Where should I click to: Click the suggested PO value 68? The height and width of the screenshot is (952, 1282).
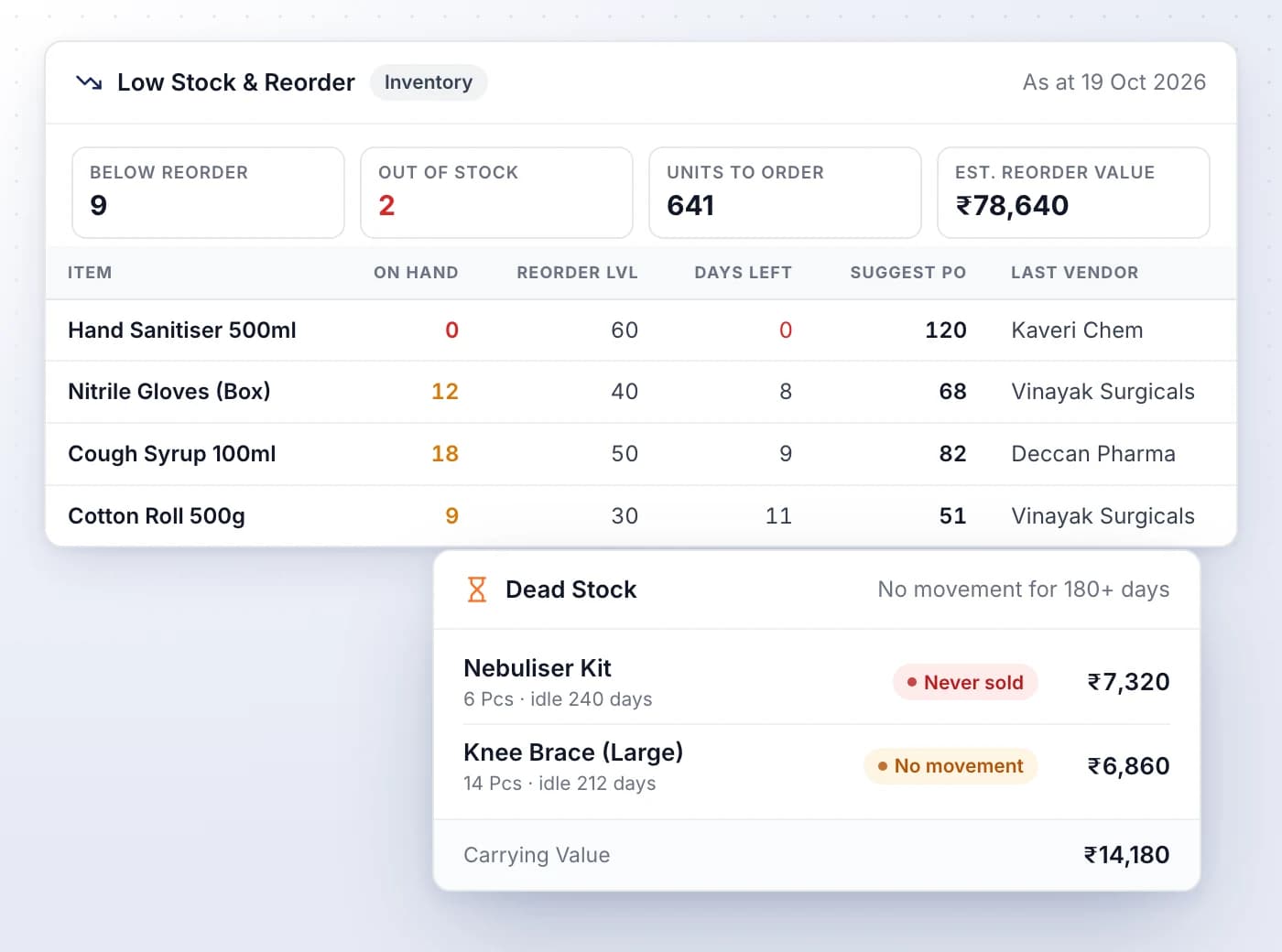pyautogui.click(x=952, y=392)
